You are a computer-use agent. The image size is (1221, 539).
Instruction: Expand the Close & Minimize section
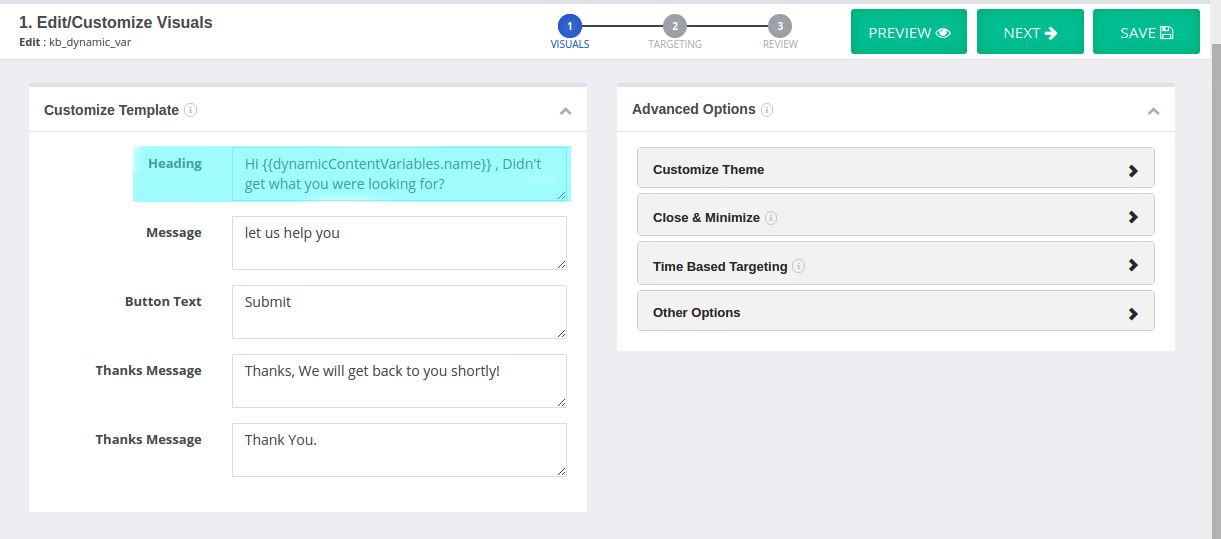[896, 215]
